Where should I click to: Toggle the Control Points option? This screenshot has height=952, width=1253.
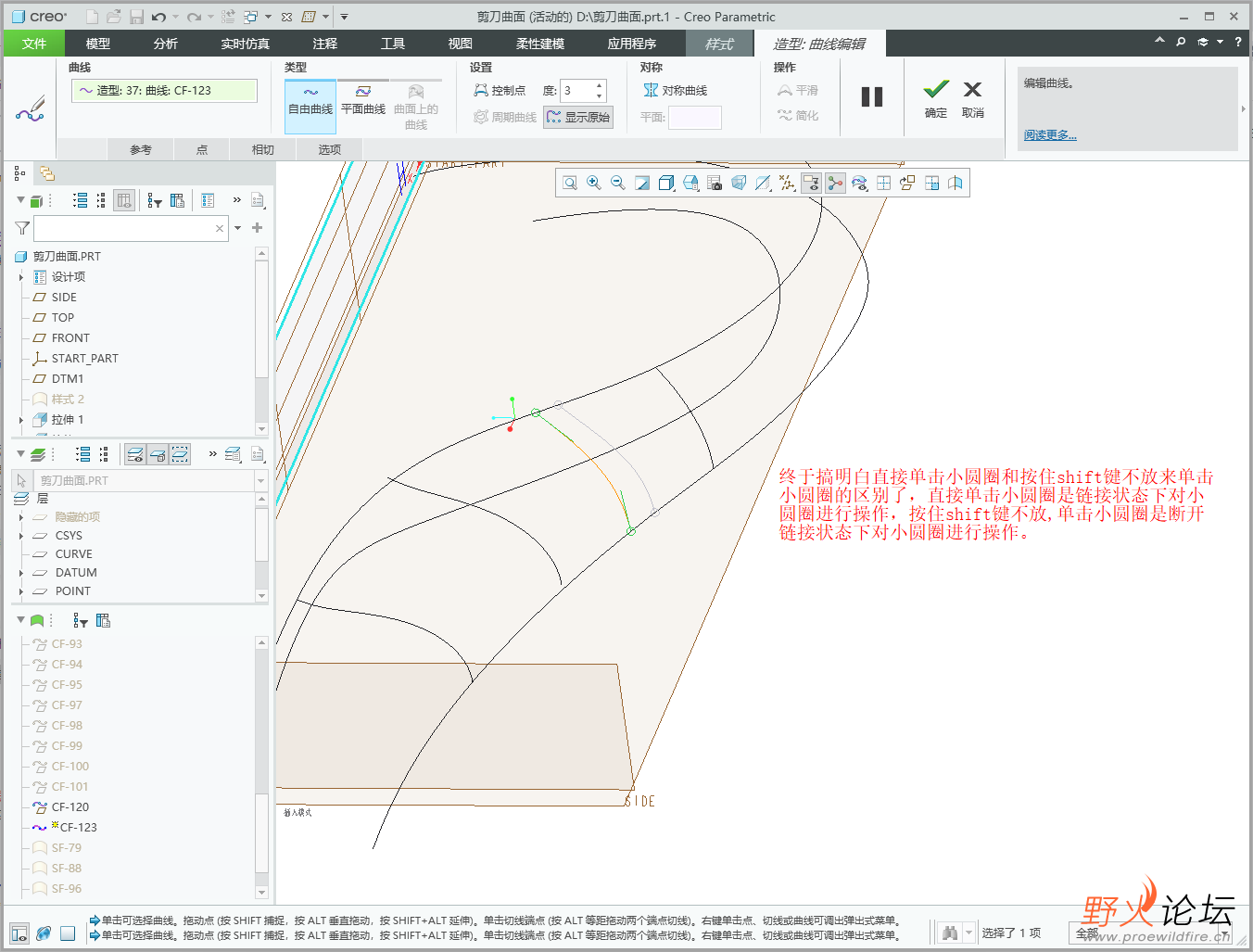500,91
